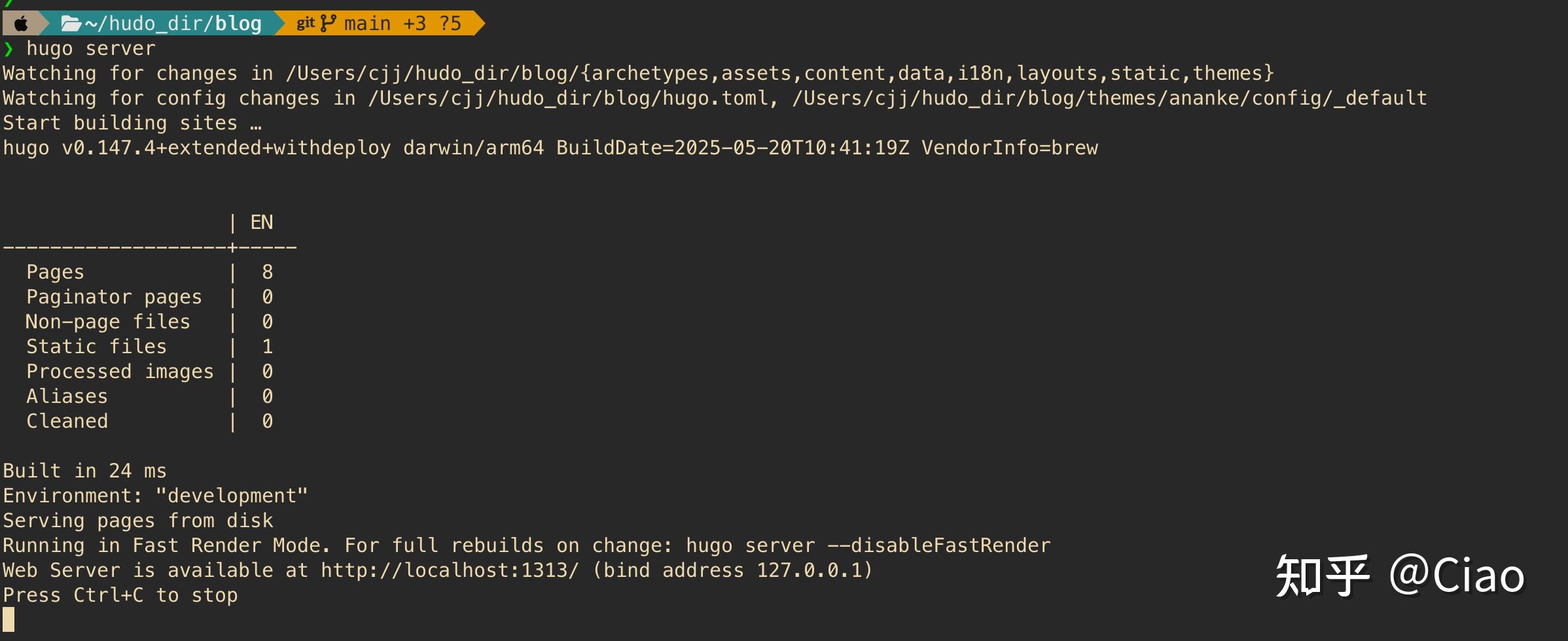Click the main branch name
1568x641 pixels.
click(366, 24)
